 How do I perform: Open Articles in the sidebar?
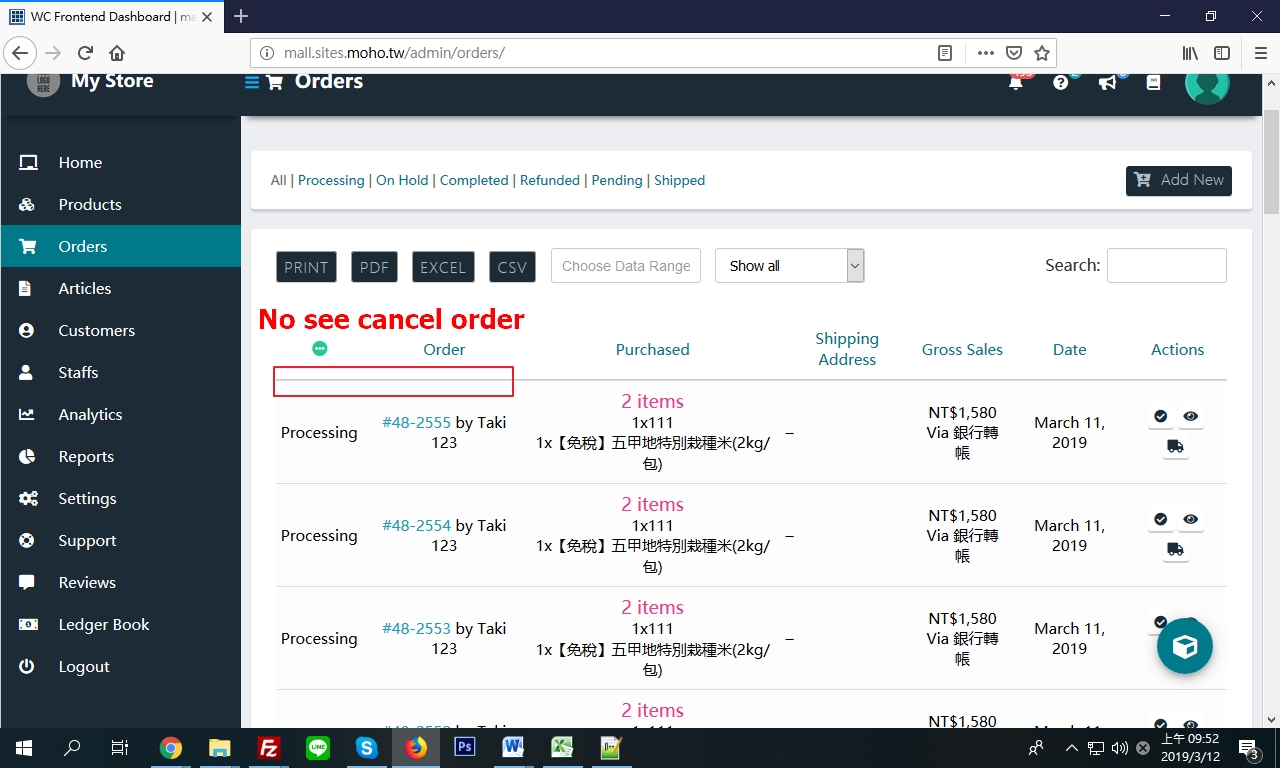point(121,289)
